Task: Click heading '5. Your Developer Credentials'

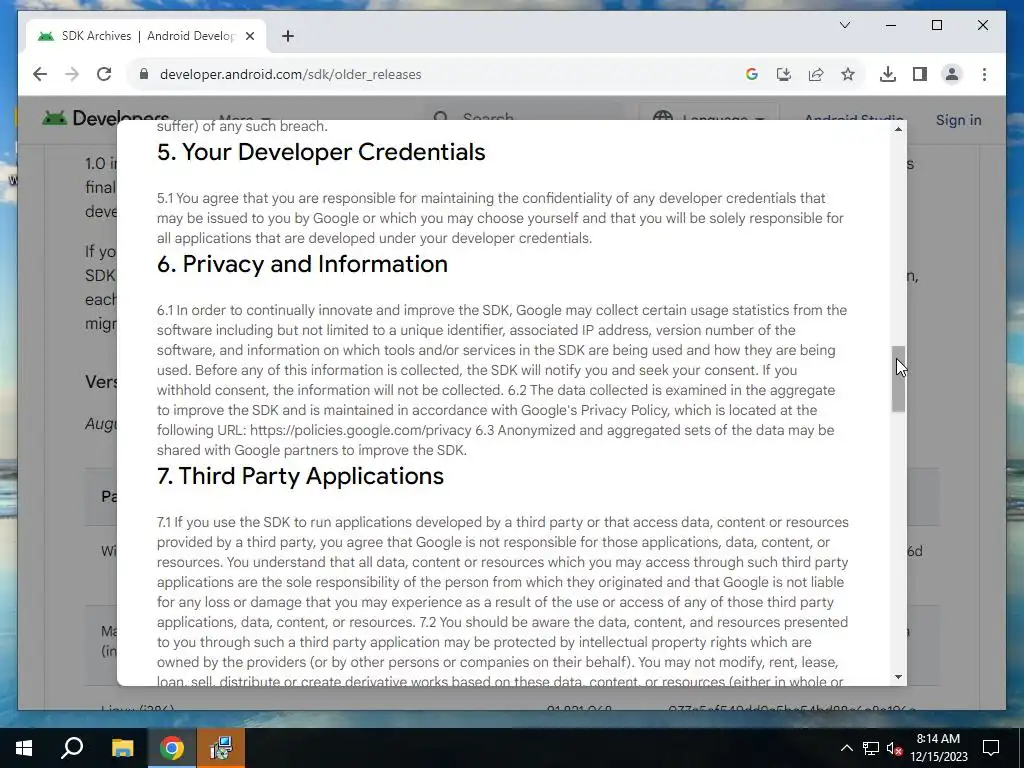Action: point(321,152)
